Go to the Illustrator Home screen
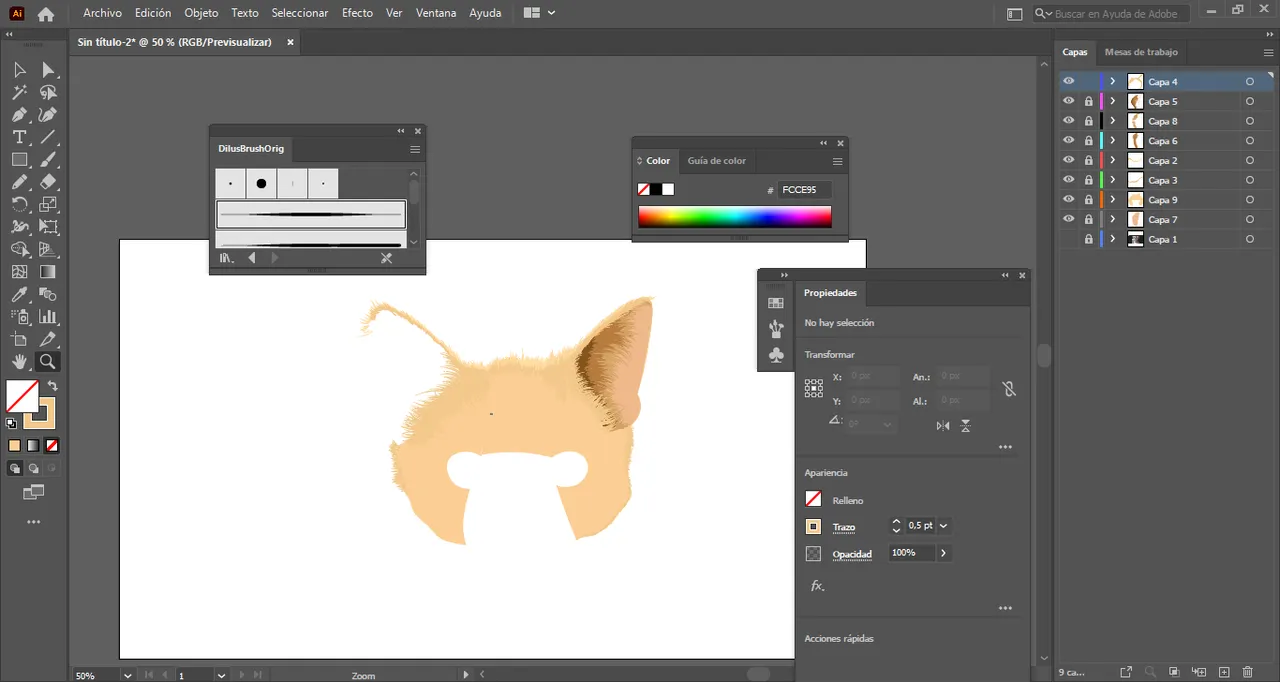Screen dimensions: 1280x682 [46, 14]
